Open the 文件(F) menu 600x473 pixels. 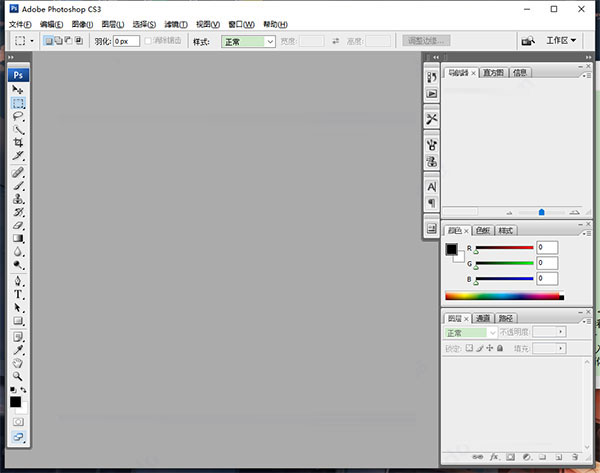20,24
